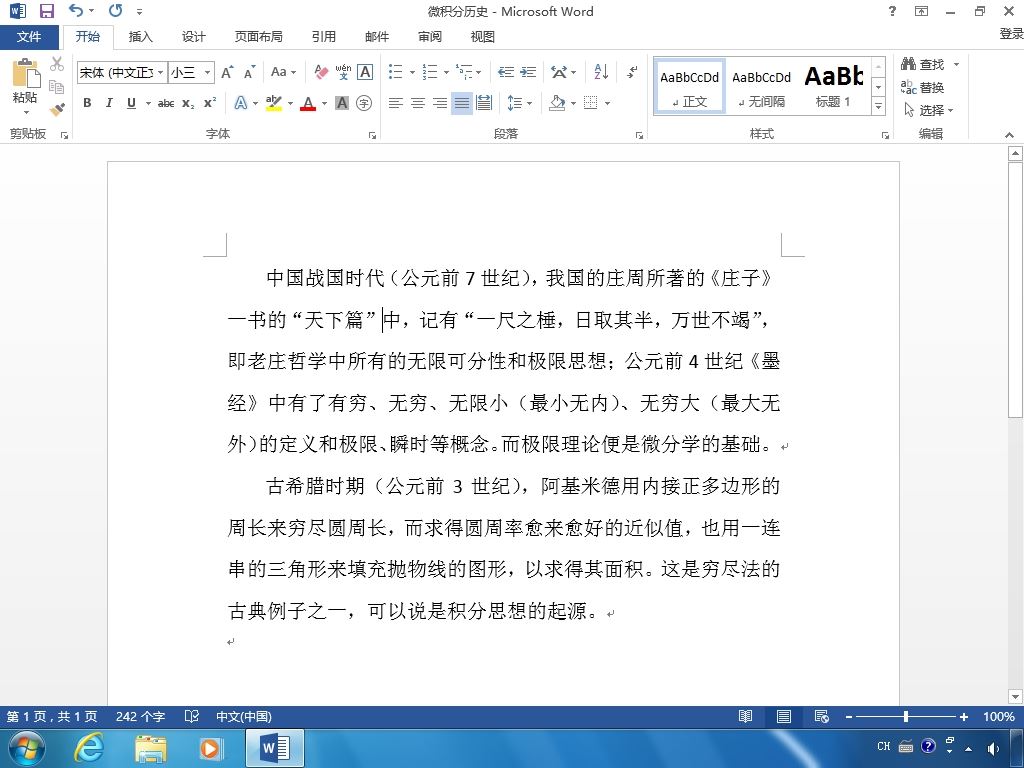The image size is (1024, 768).
Task: Apply the 无间隔 style
Action: 761,86
